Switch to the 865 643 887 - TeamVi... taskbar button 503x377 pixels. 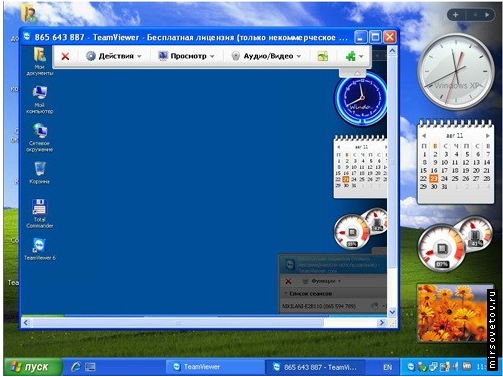[315, 367]
